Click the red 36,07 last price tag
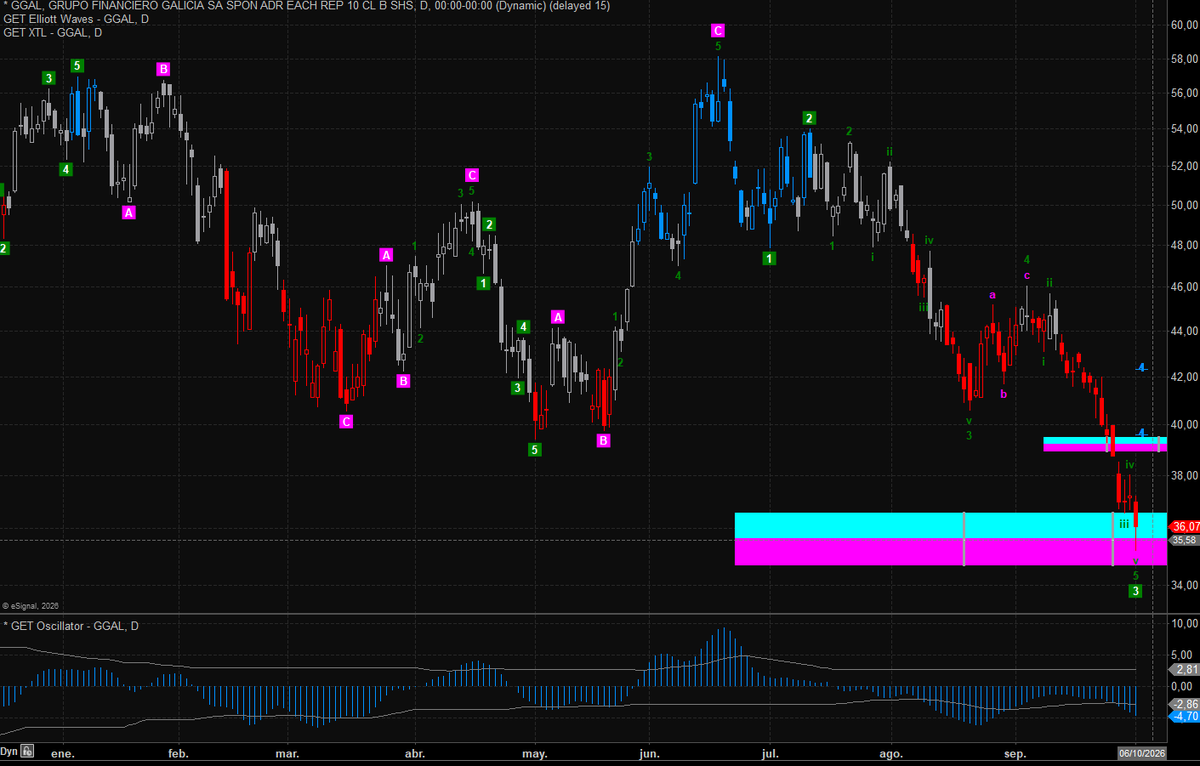 (1184, 526)
